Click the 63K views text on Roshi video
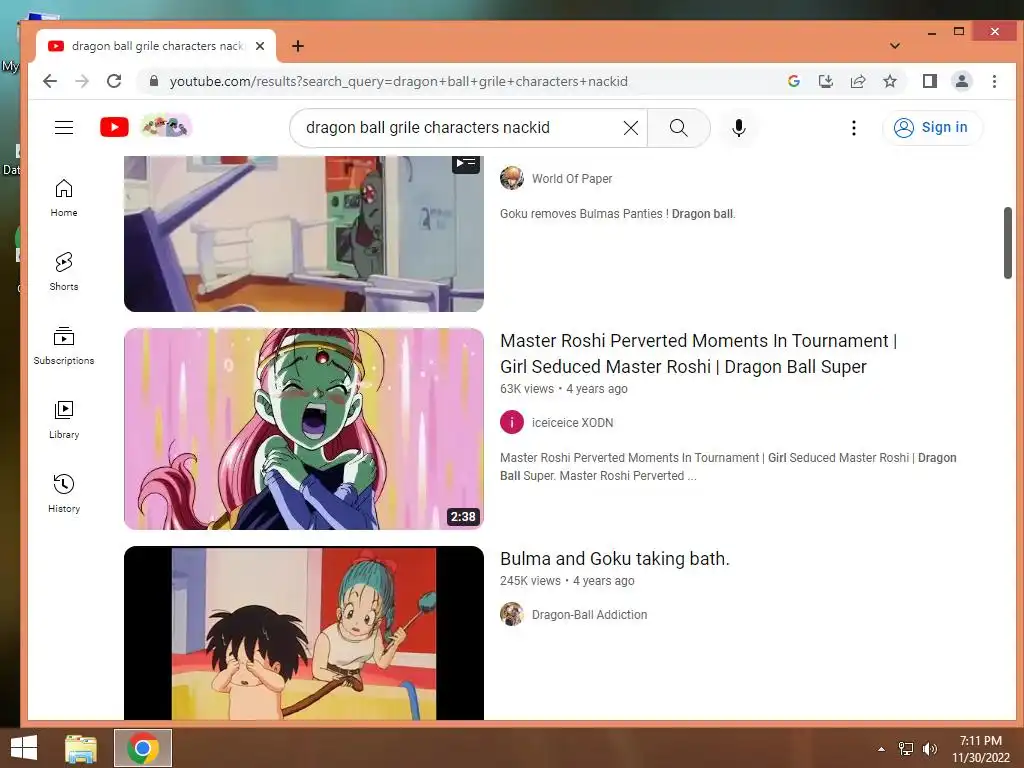 [x=526, y=389]
